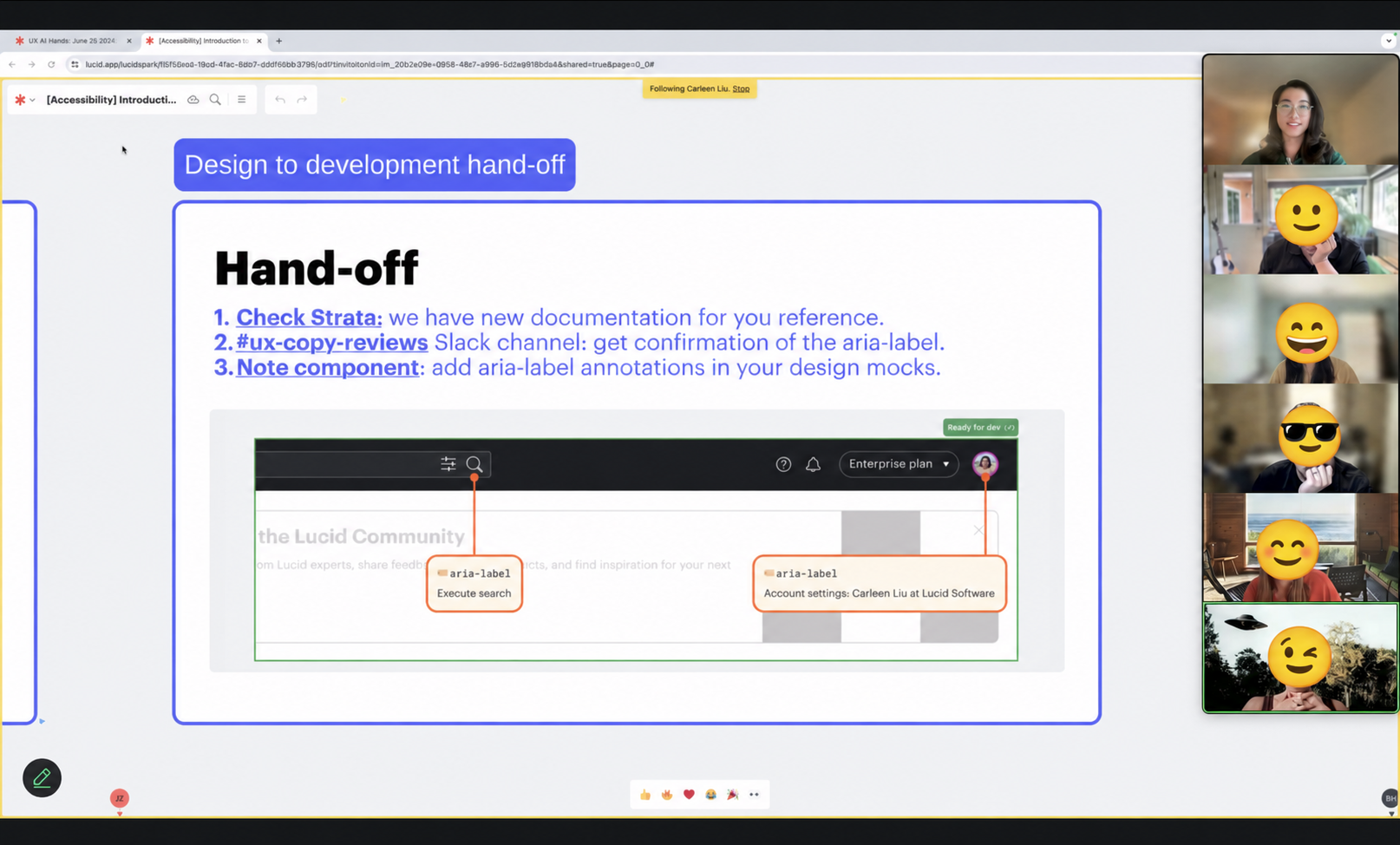
Task: Send a fire reaction
Action: (x=667, y=795)
